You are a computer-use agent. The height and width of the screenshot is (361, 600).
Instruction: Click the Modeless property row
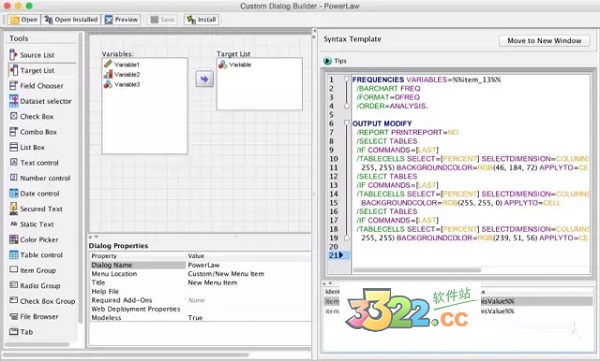click(x=200, y=318)
